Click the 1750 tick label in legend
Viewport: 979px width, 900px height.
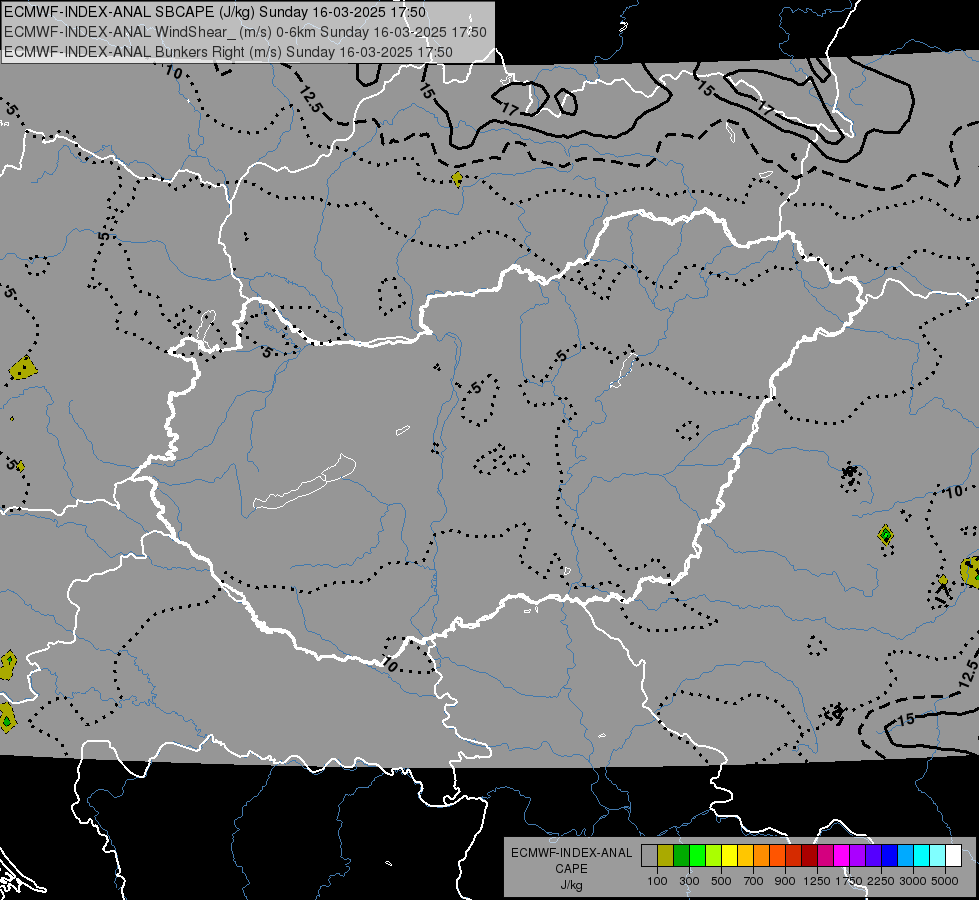(x=849, y=881)
